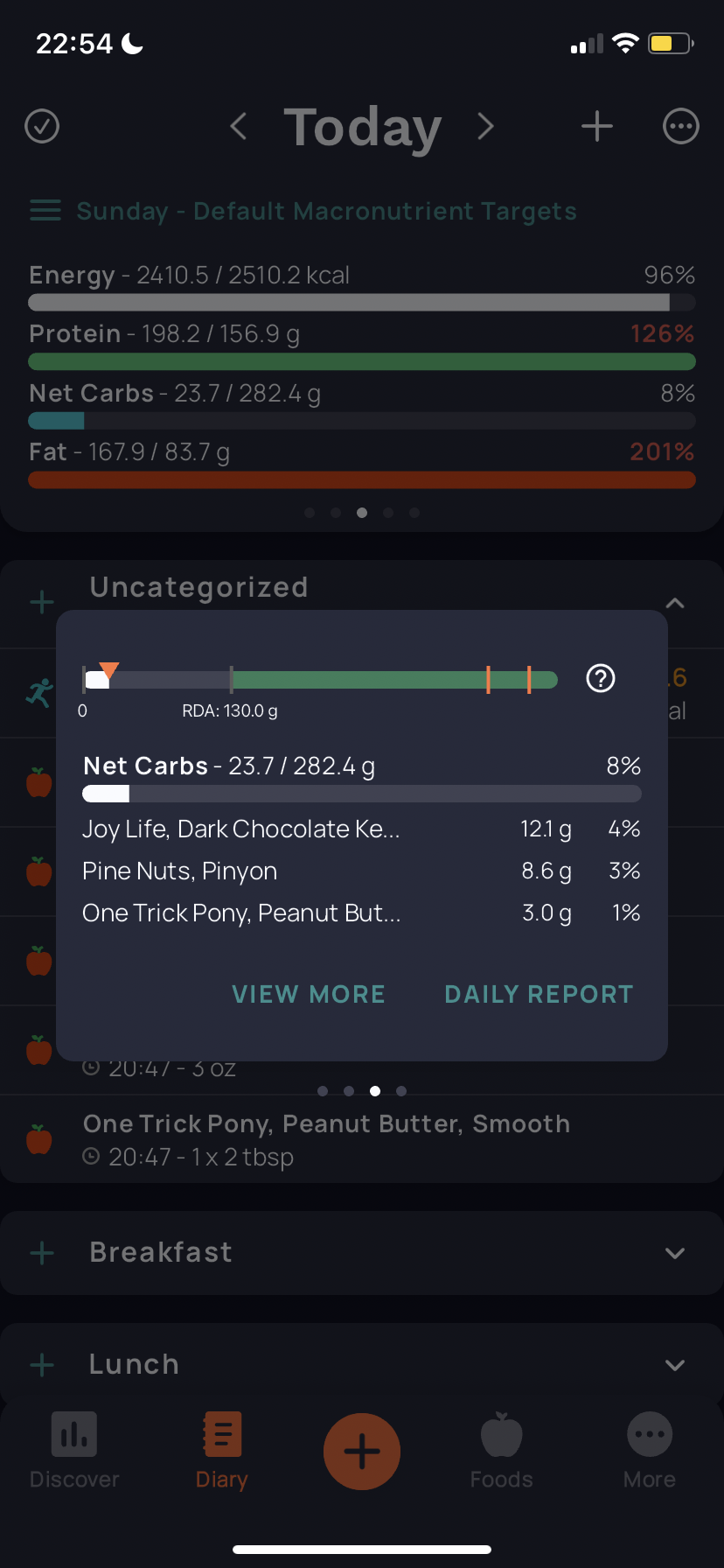Viewport: 724px width, 1568px height.
Task: Click VIEW MORE in the popup
Action: click(x=309, y=994)
